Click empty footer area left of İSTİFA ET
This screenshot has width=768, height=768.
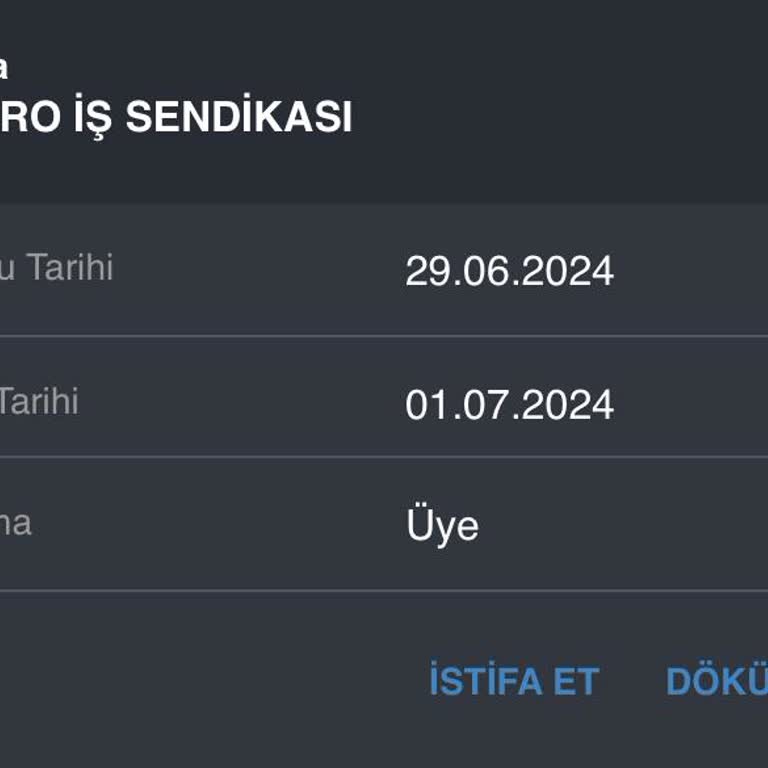pyautogui.click(x=200, y=682)
